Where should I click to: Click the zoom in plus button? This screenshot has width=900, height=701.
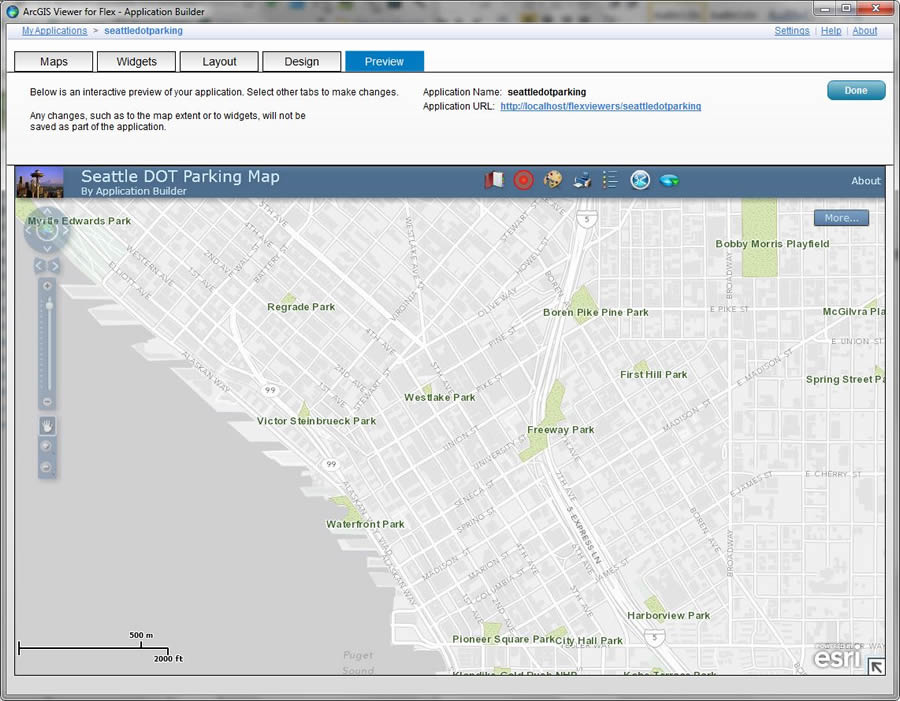point(48,286)
